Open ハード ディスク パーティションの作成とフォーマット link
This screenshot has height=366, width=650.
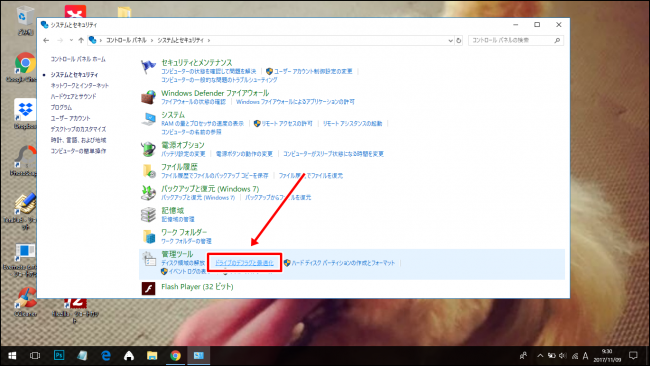[343, 263]
